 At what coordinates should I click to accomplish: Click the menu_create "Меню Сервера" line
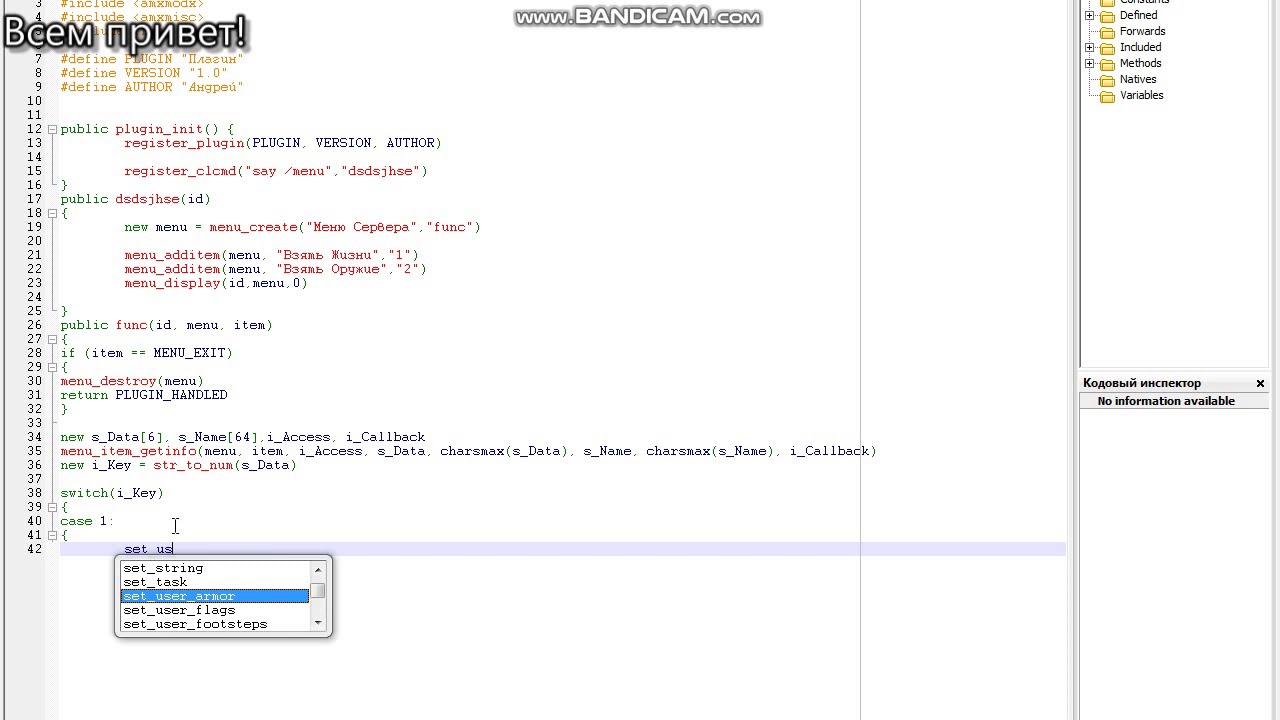[x=302, y=227]
